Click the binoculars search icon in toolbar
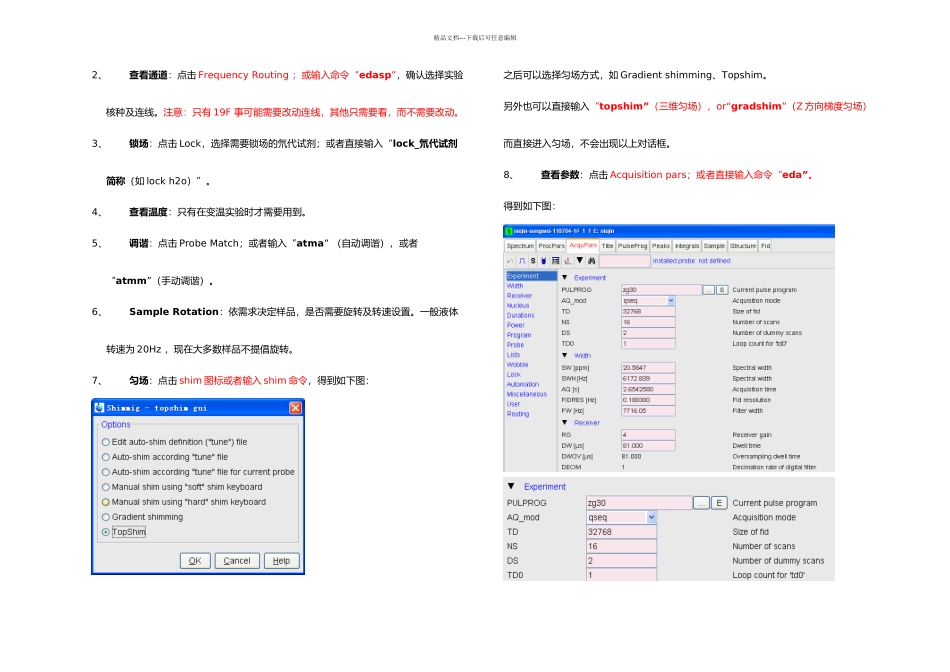This screenshot has width=950, height=672. (x=591, y=261)
